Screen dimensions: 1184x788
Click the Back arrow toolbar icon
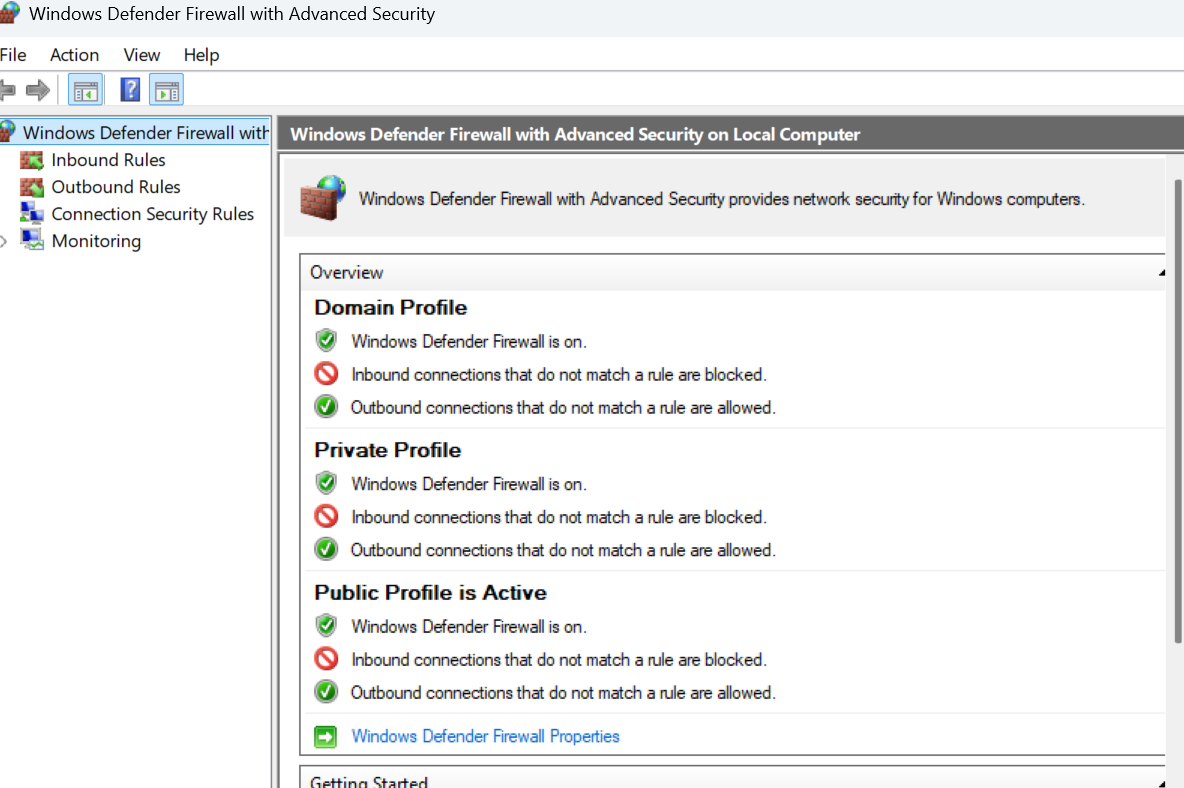click(x=8, y=90)
